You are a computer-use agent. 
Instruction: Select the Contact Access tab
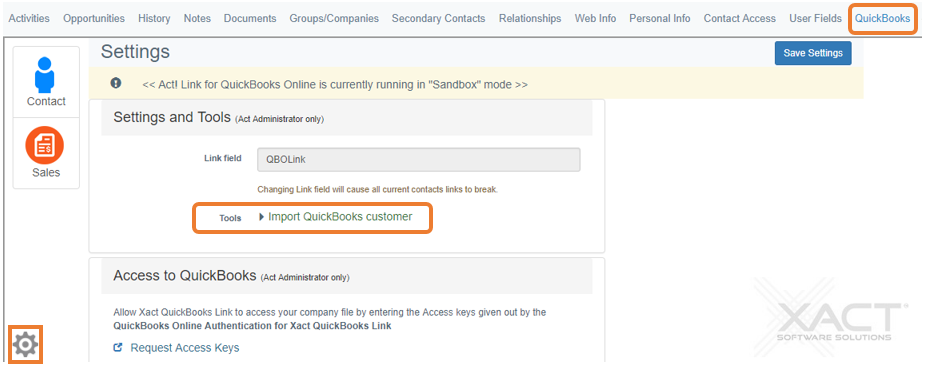(x=740, y=18)
